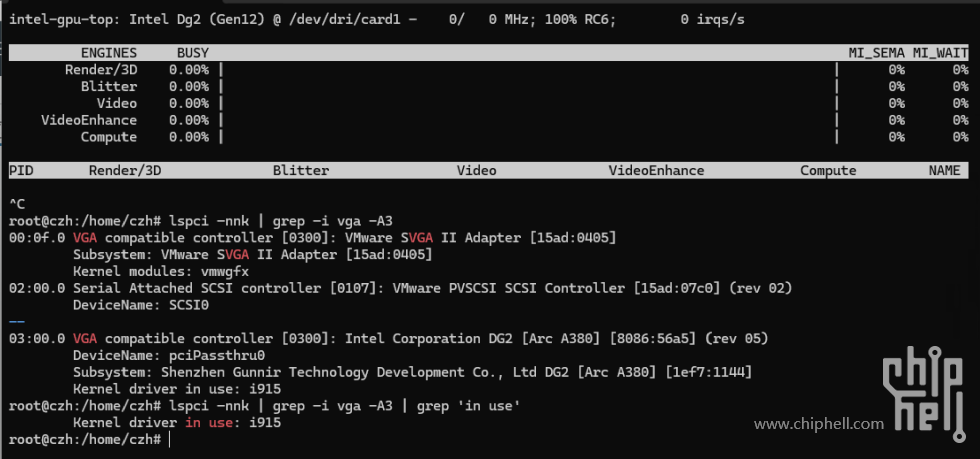980x459 pixels.
Task: Click the VMware SVGA II Adapter line
Action: point(313,238)
